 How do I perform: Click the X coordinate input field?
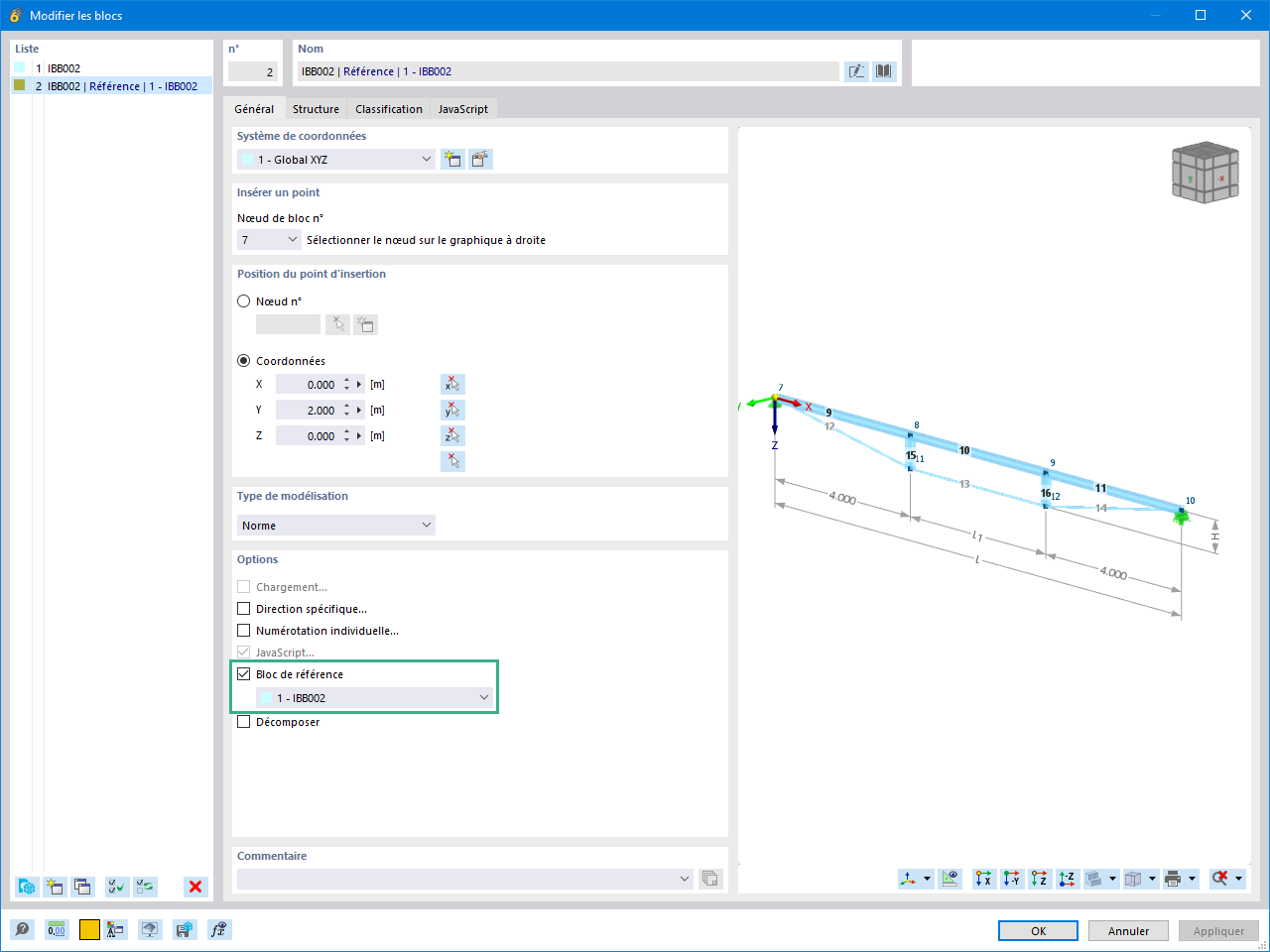308,385
